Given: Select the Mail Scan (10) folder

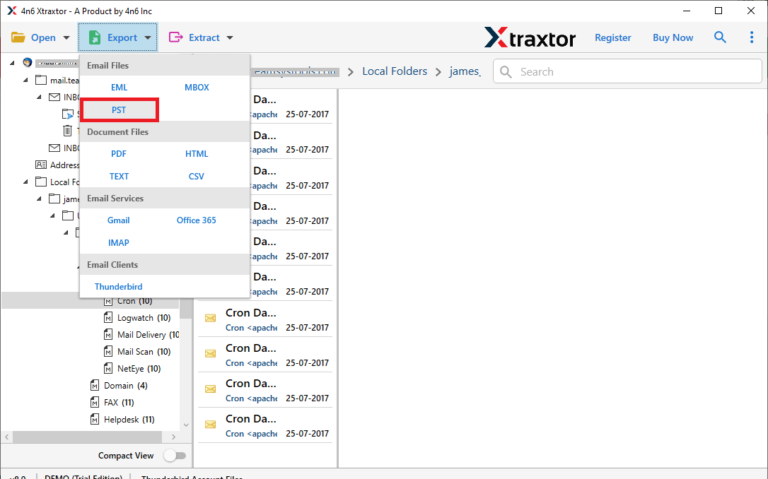Looking at the screenshot, I should click(x=144, y=352).
